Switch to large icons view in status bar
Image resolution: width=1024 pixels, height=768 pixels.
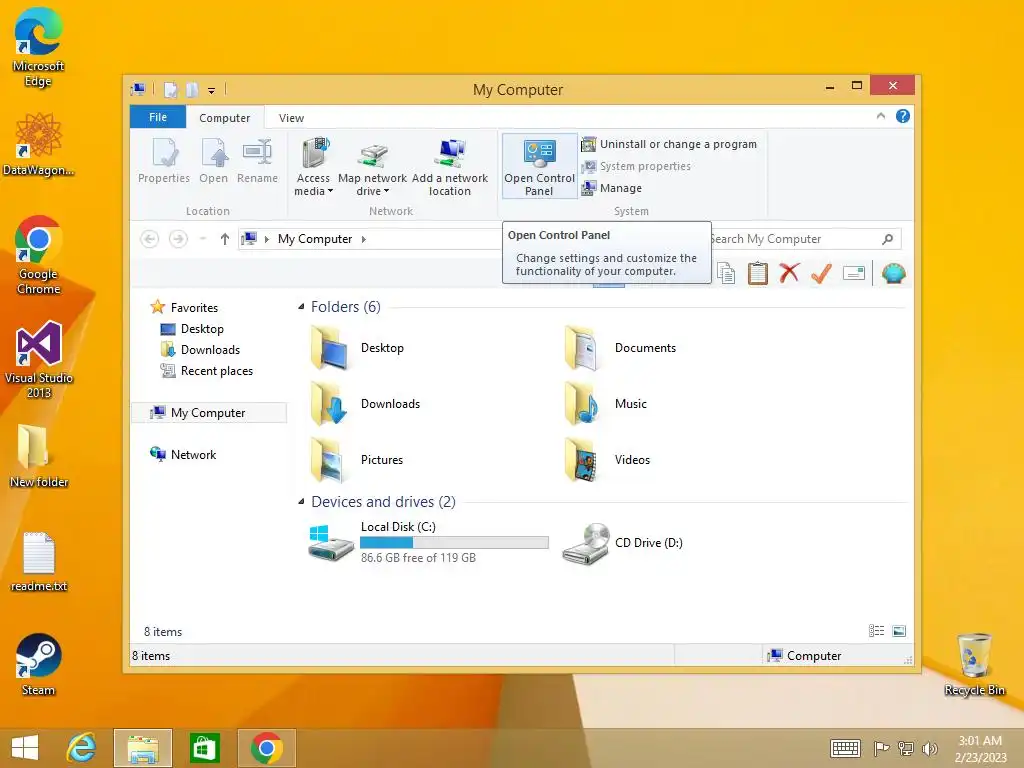pyautogui.click(x=899, y=631)
